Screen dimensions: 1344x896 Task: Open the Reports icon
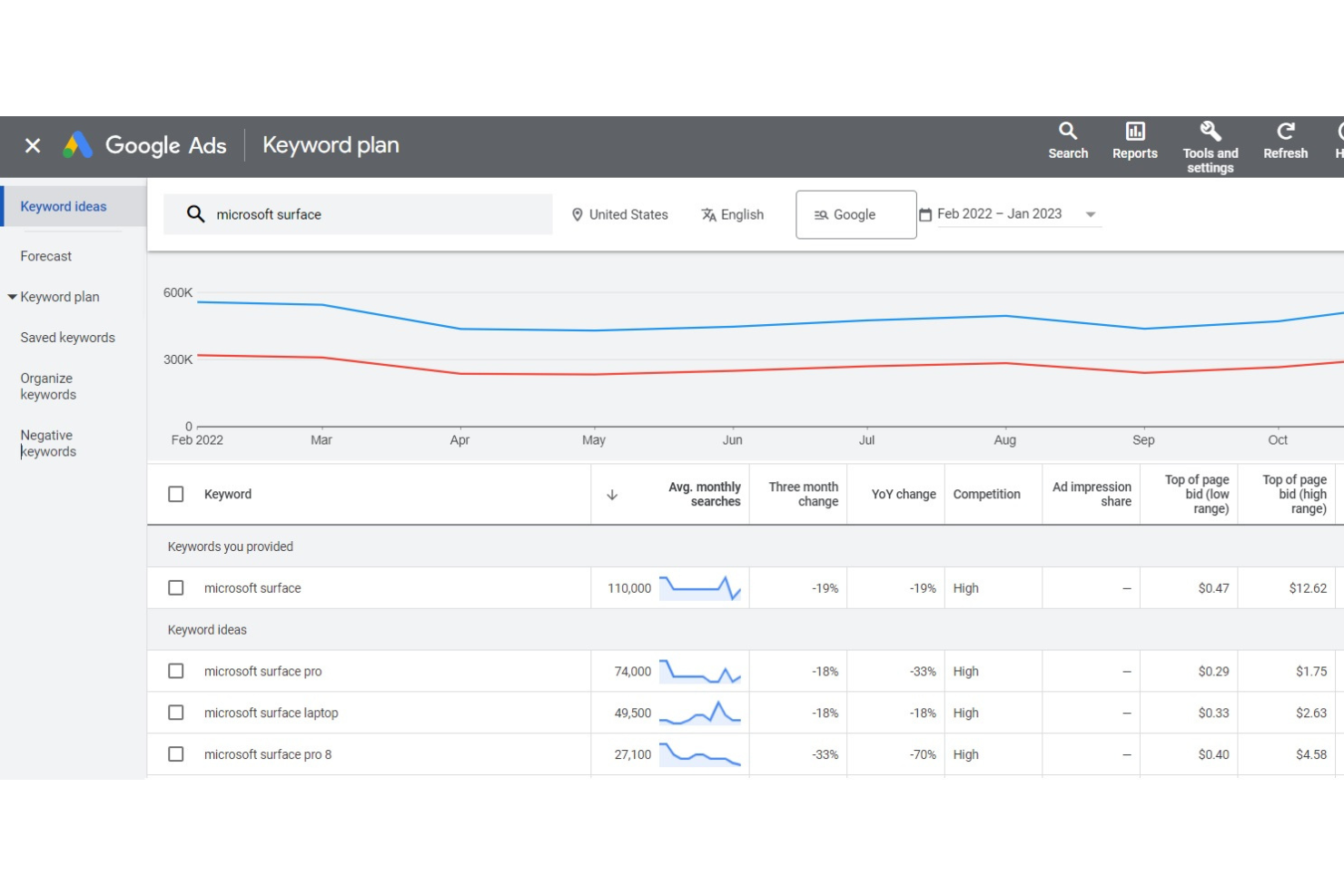1135,142
